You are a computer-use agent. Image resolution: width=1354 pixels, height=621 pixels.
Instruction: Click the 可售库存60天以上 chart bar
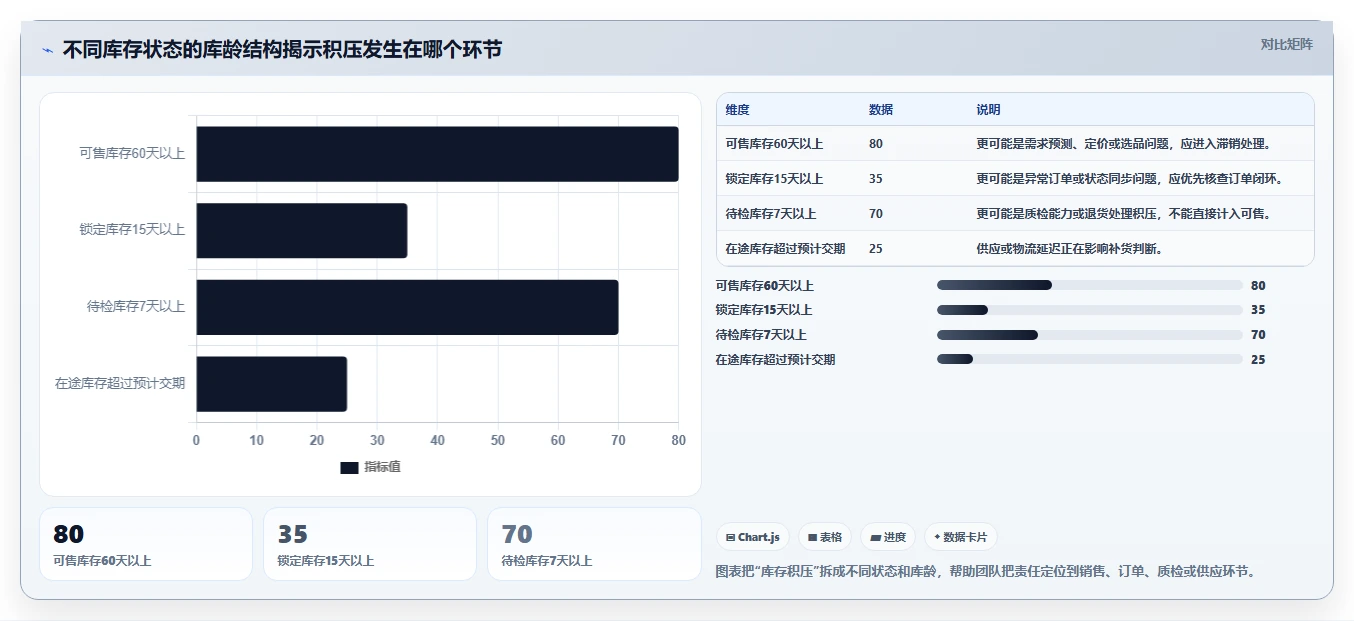click(437, 154)
